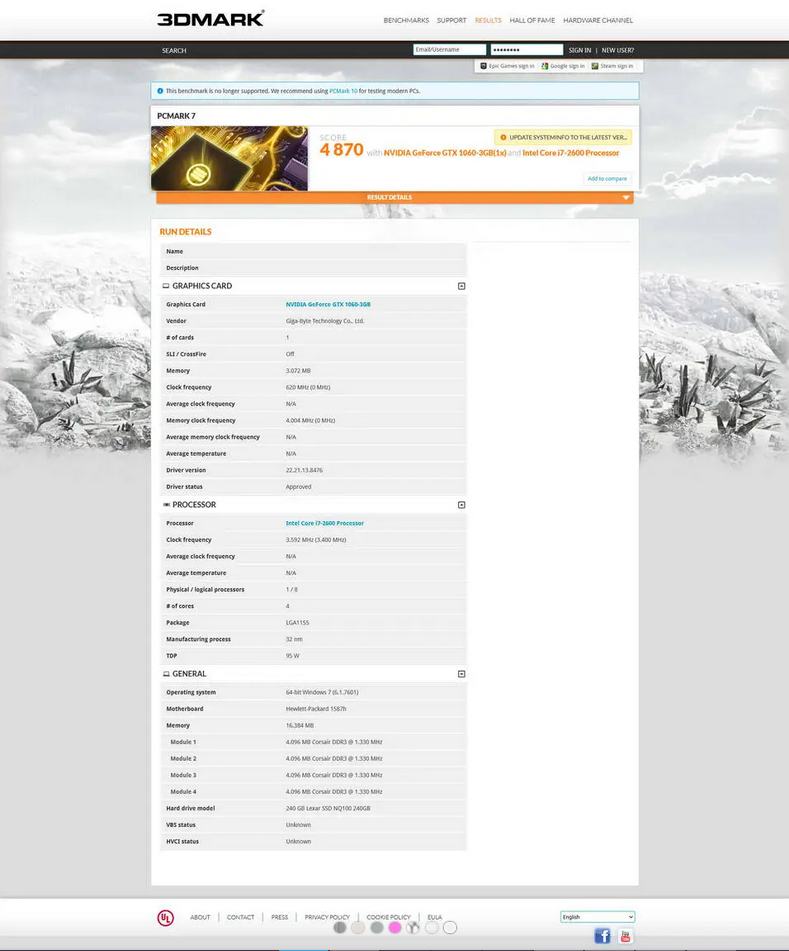Go to Hall of Fame
The image size is (789, 951).
pyautogui.click(x=532, y=21)
